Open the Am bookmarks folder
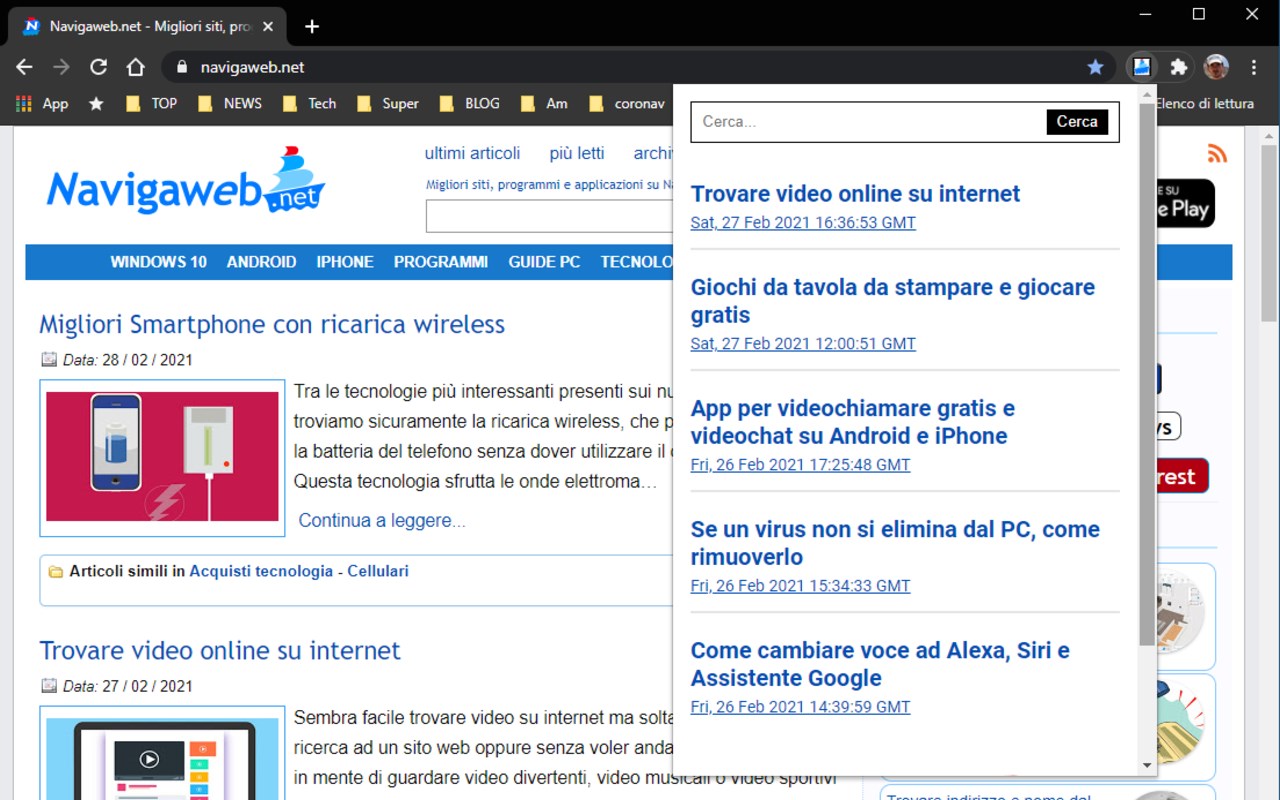The image size is (1280, 800). pyautogui.click(x=544, y=103)
